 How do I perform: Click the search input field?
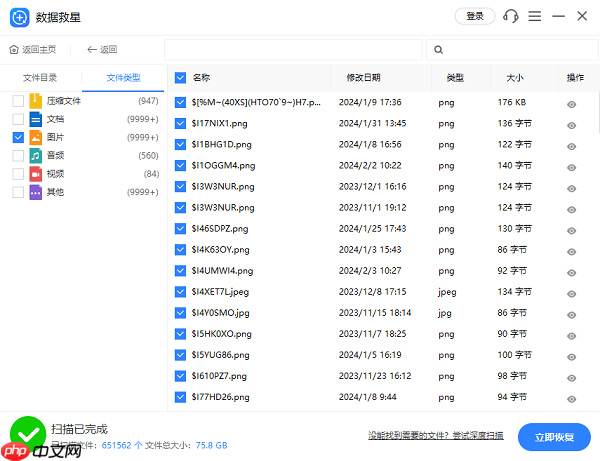coord(513,50)
